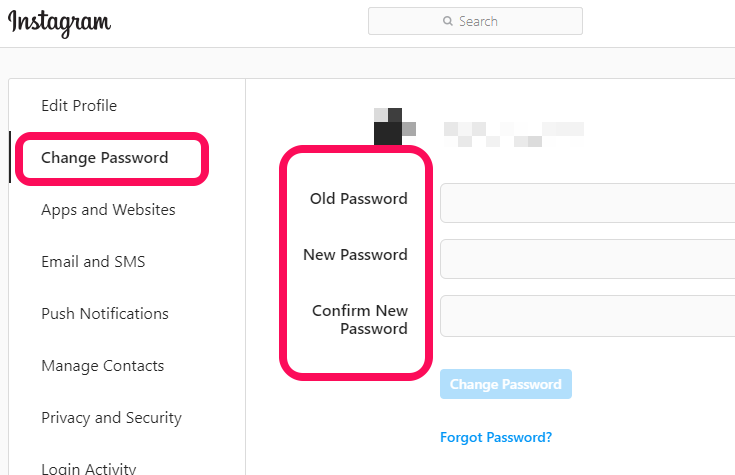Image resolution: width=735 pixels, height=475 pixels.
Task: Click the blurred username text
Action: [514, 134]
